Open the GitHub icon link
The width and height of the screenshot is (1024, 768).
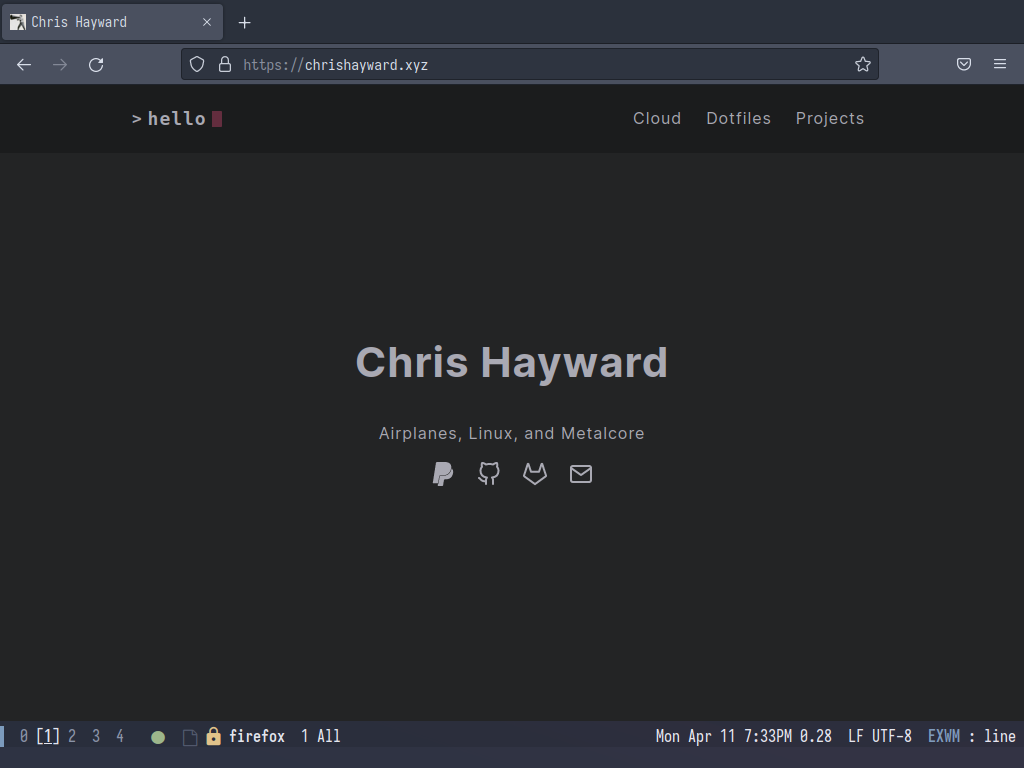coord(489,473)
